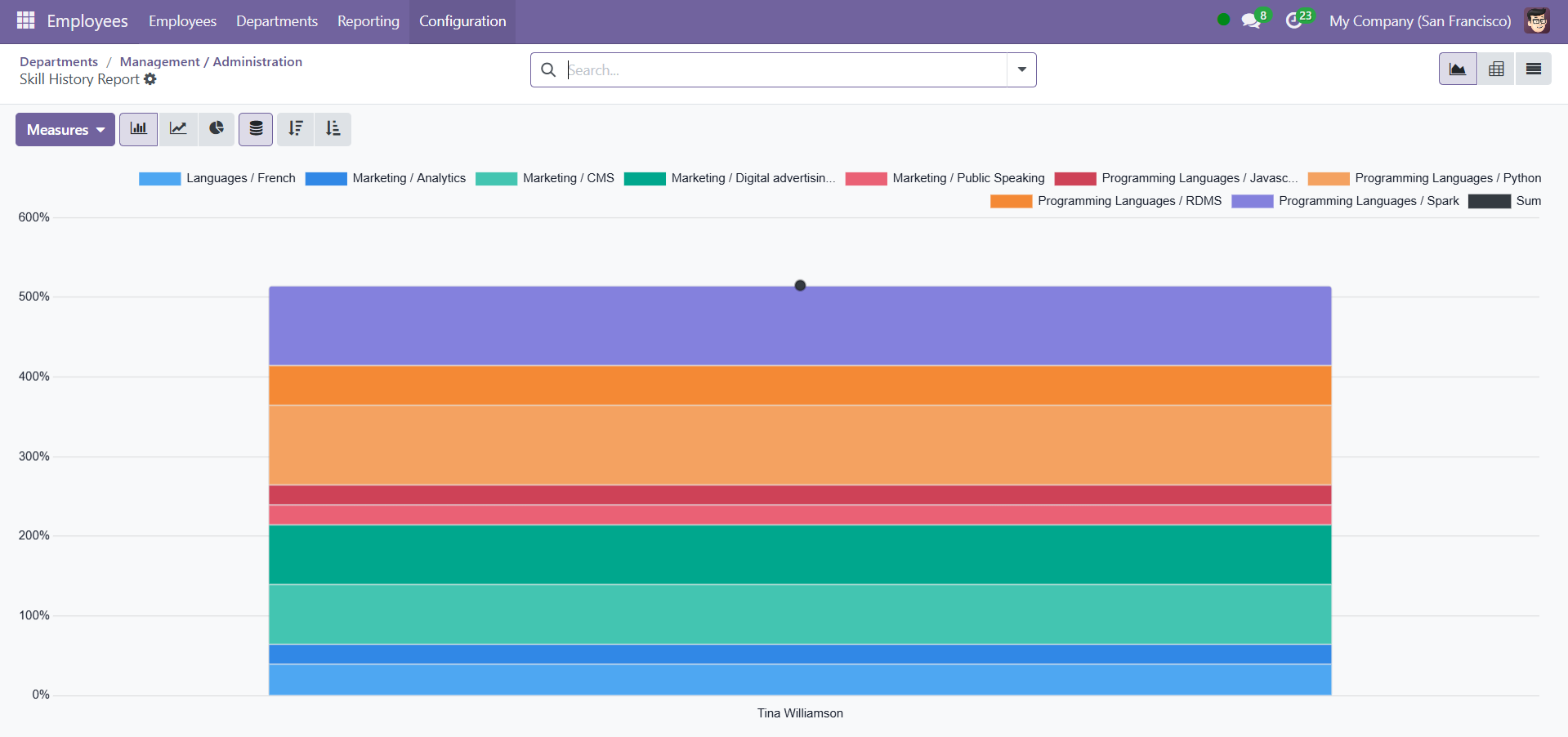1568x737 pixels.
Task: Click the purple Spark bar segment
Action: (800, 327)
